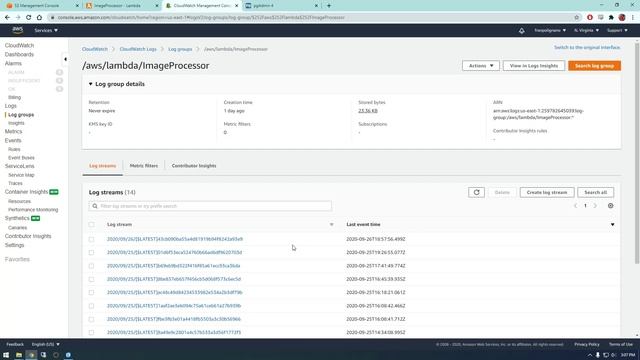Viewport: 640px width, 360px height.
Task: Go to previous page of log streams
Action: coord(576,206)
